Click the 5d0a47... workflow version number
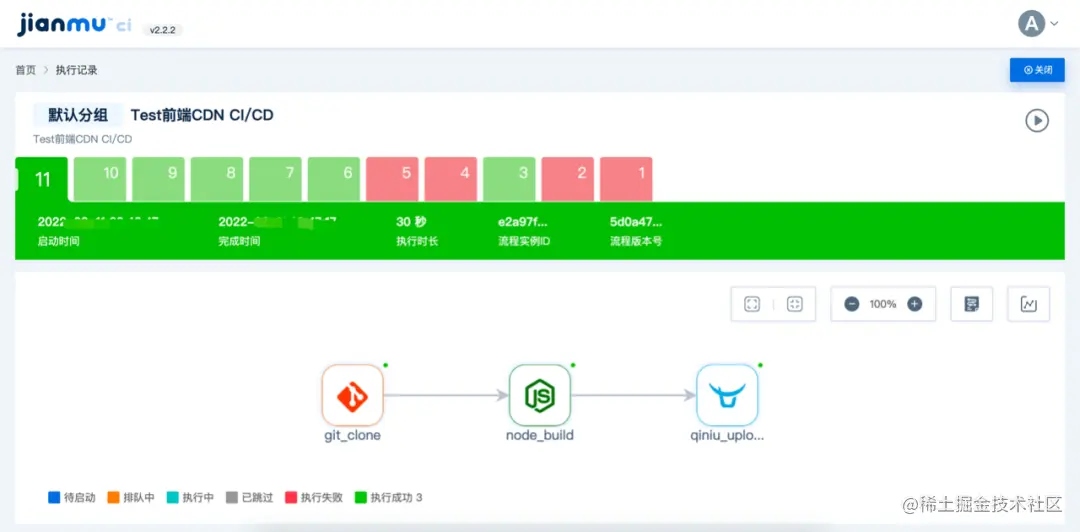This screenshot has height=532, width=1080. click(x=636, y=222)
